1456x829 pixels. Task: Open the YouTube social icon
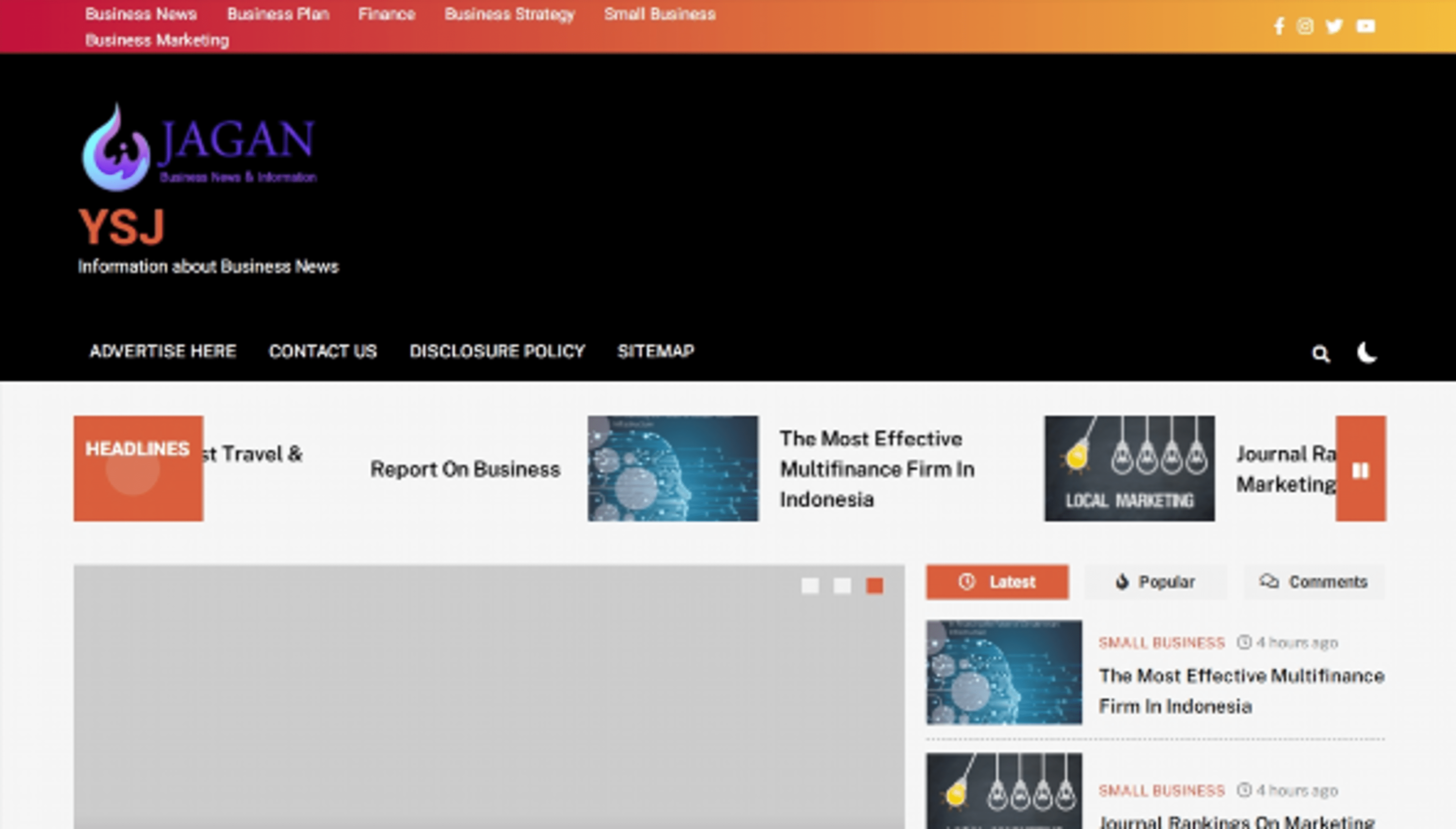tap(1365, 26)
